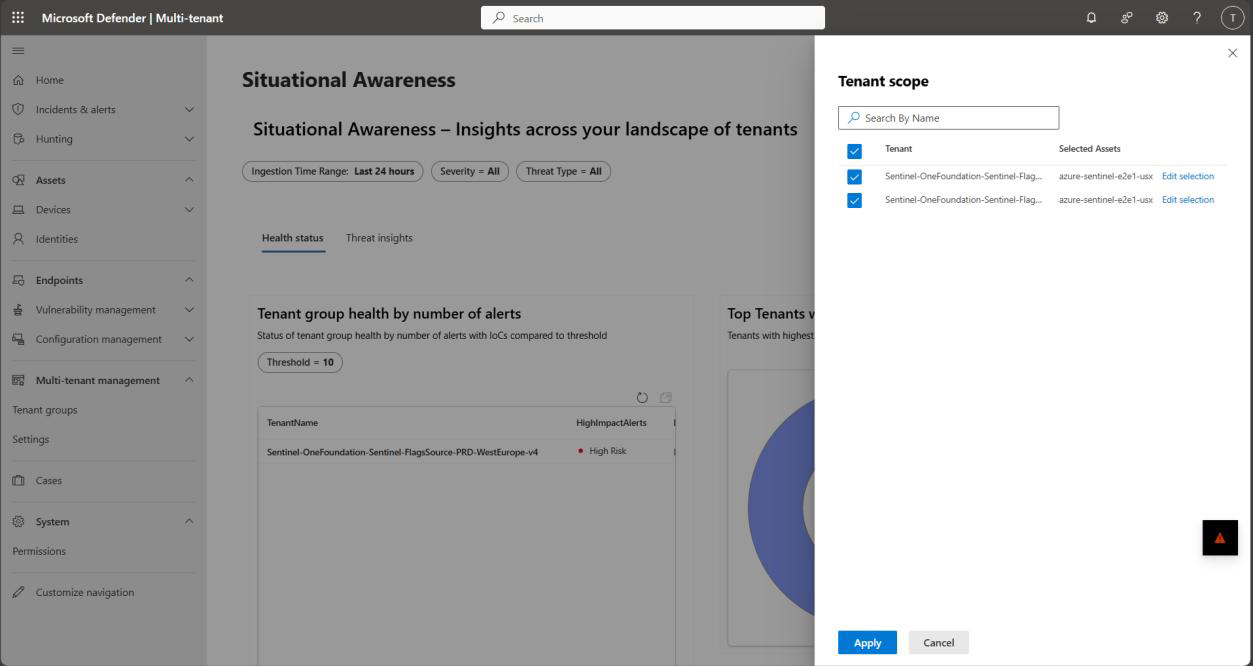The image size is (1253, 666).
Task: Refresh the tenant group health table
Action: pyautogui.click(x=642, y=397)
